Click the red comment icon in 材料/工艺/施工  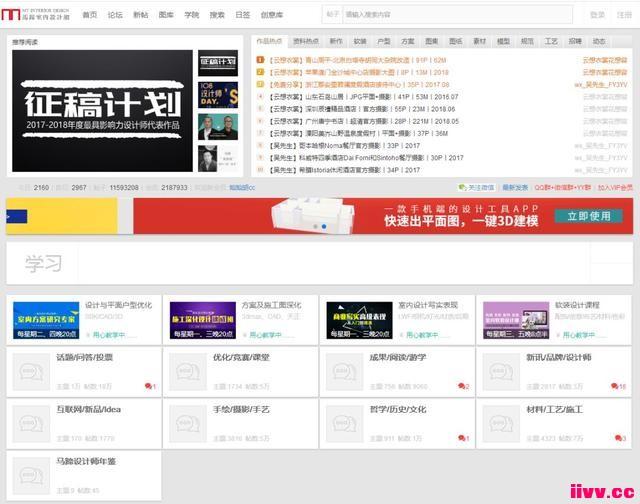coord(618,438)
